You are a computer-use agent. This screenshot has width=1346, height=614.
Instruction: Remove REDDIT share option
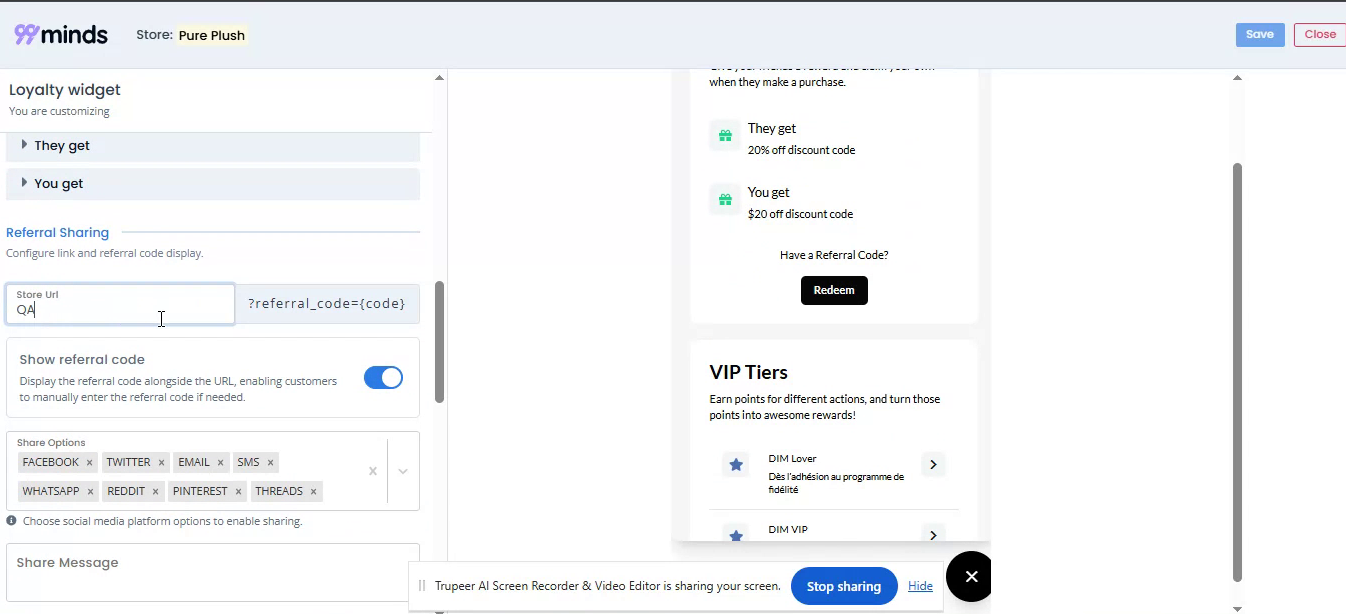point(156,492)
